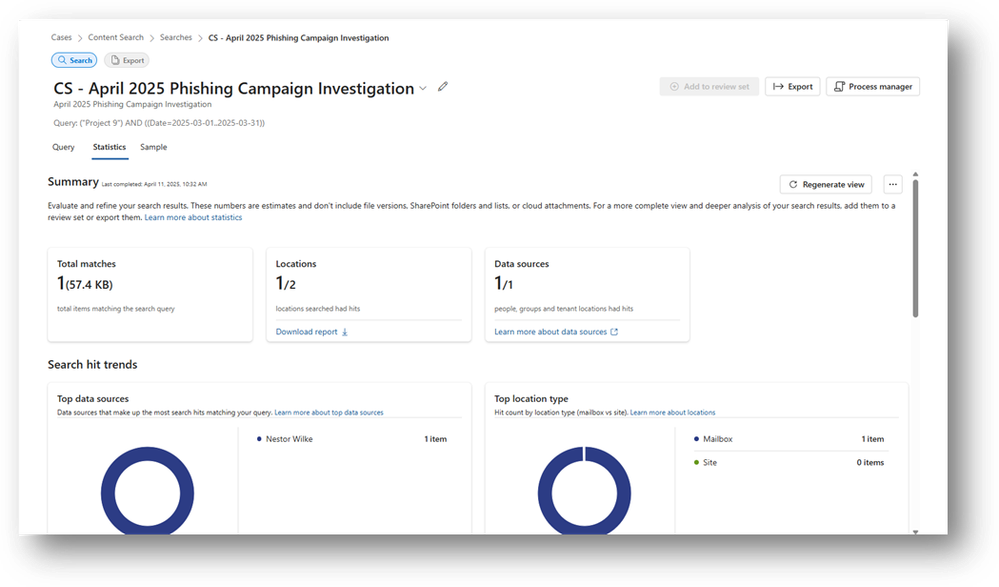999x587 pixels.
Task: Select the Statistics tab
Action: (110, 147)
